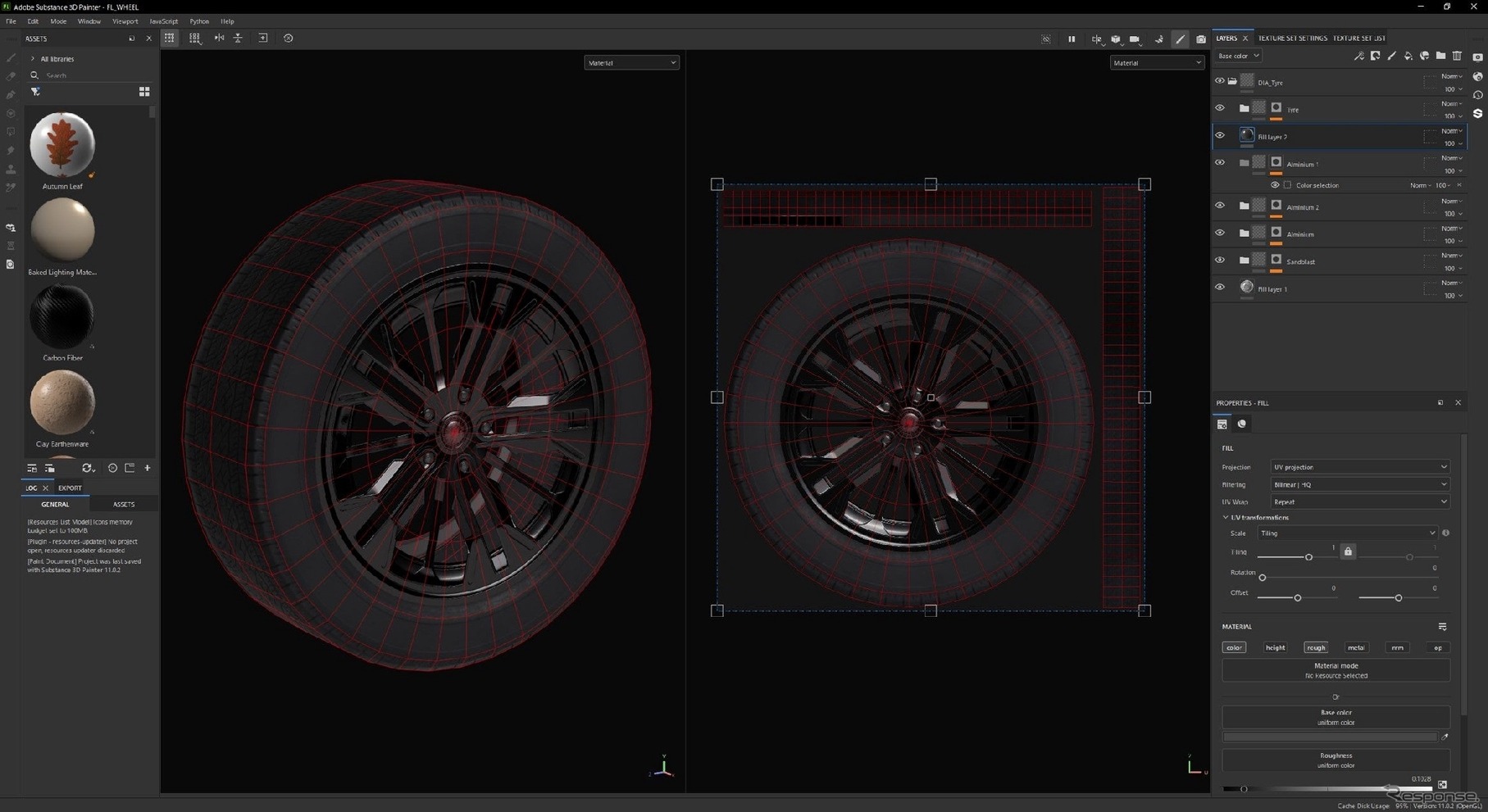
Task: Add a new fill layer in Layers panel
Action: pyautogui.click(x=1408, y=56)
